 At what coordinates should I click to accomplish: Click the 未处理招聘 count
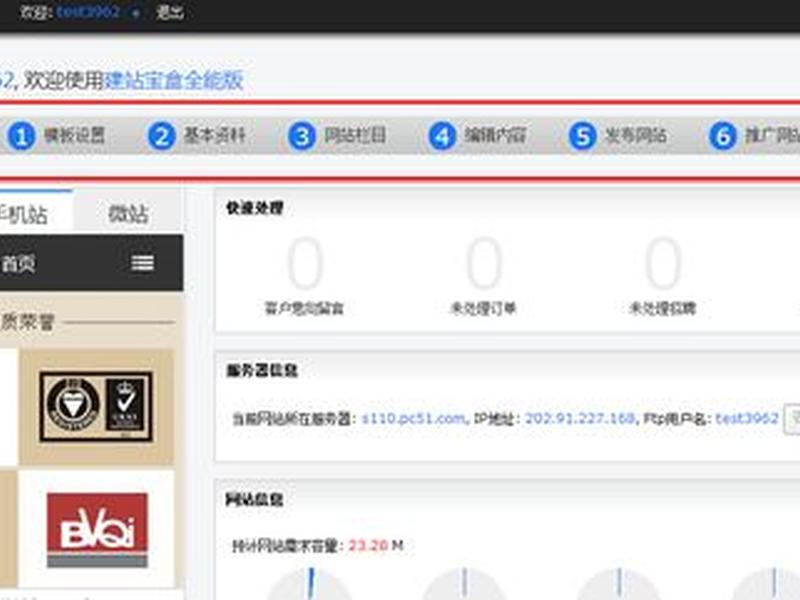(x=663, y=263)
